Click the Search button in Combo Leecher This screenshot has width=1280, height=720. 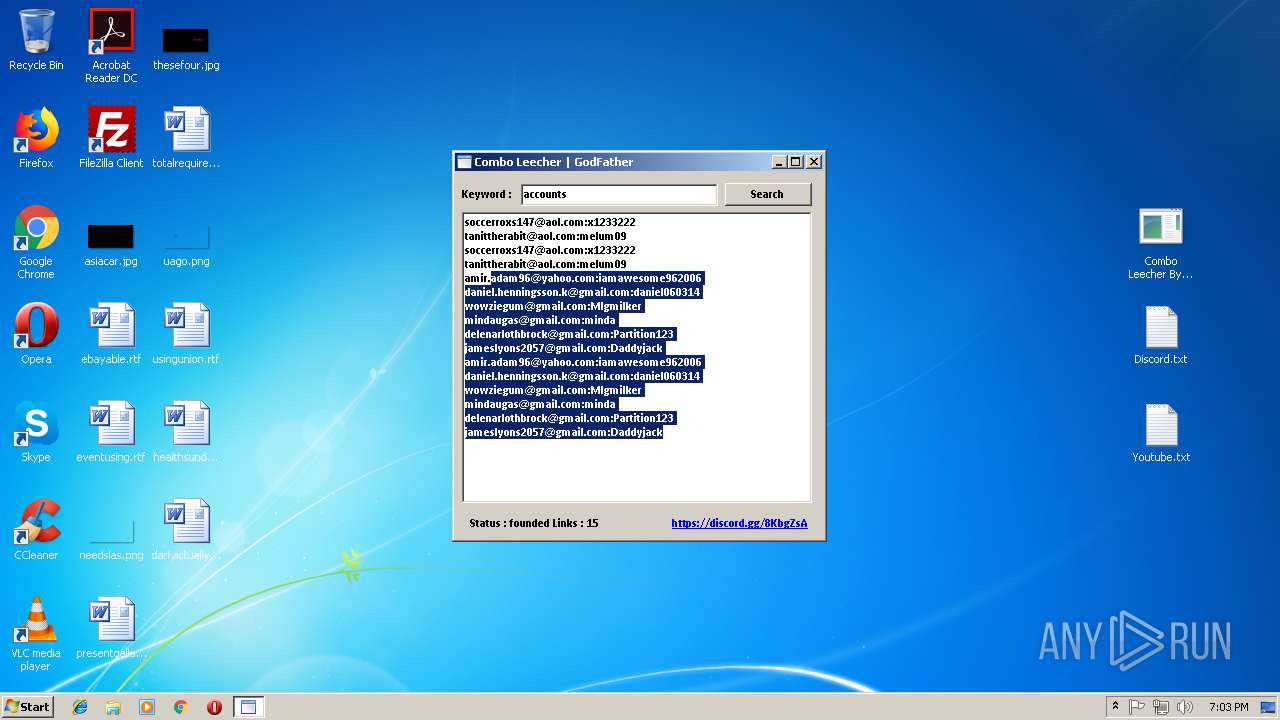767,194
